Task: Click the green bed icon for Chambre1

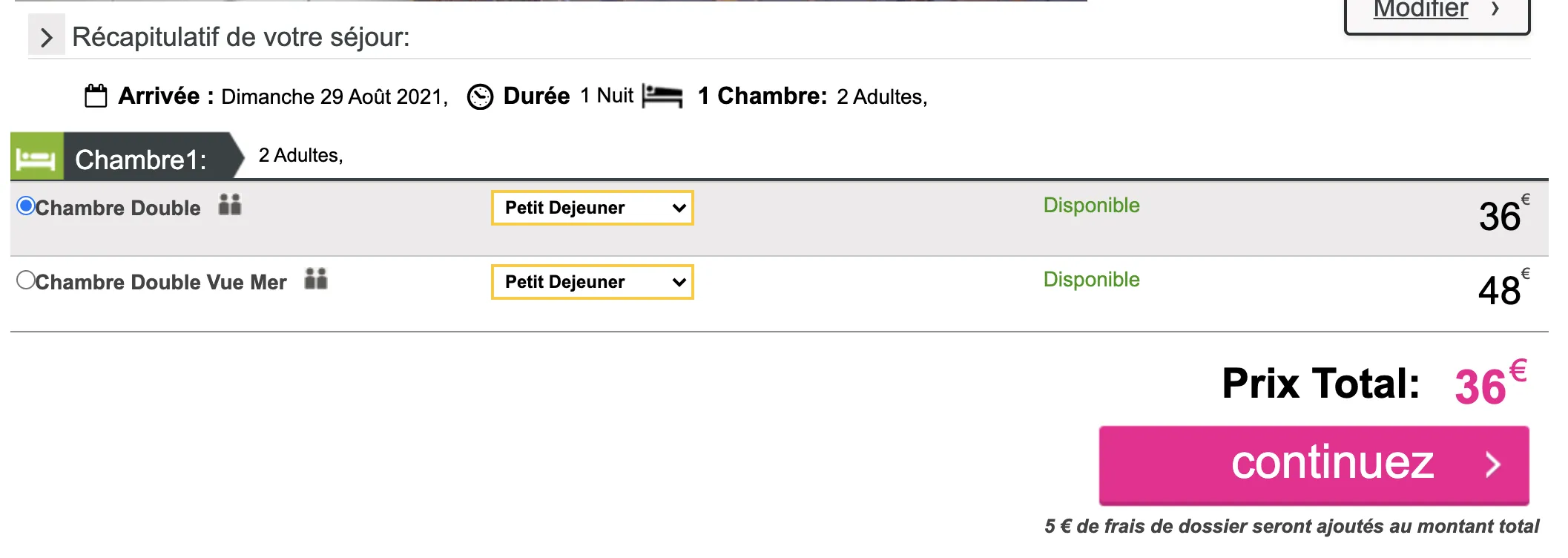Action: click(36, 159)
